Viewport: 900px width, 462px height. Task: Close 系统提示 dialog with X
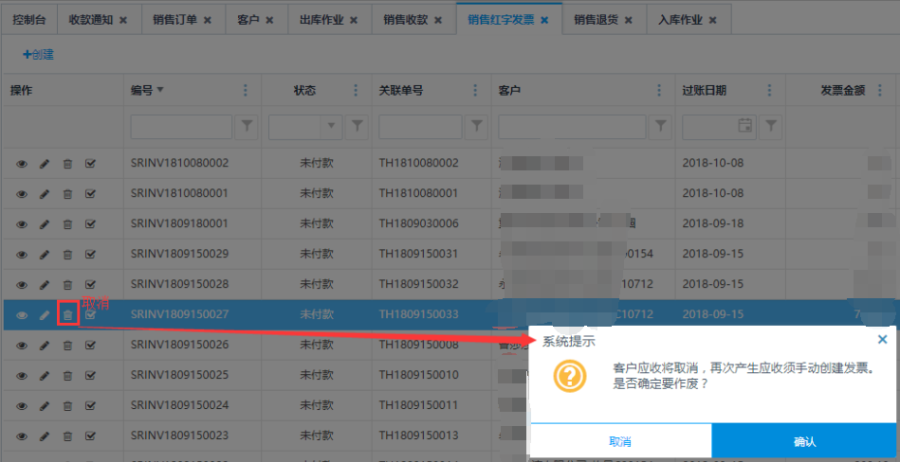(x=882, y=340)
